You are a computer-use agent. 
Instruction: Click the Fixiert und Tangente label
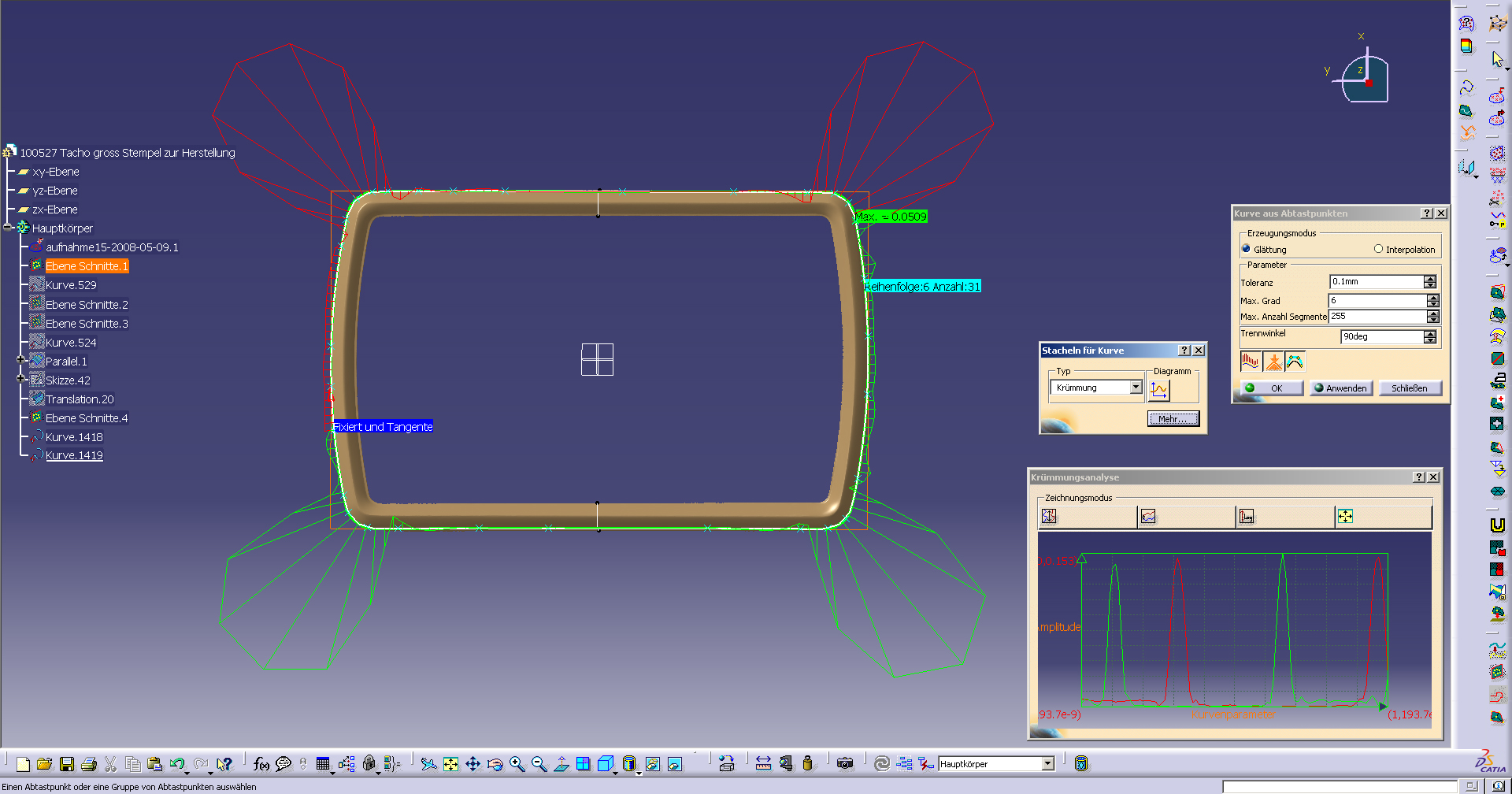(383, 427)
